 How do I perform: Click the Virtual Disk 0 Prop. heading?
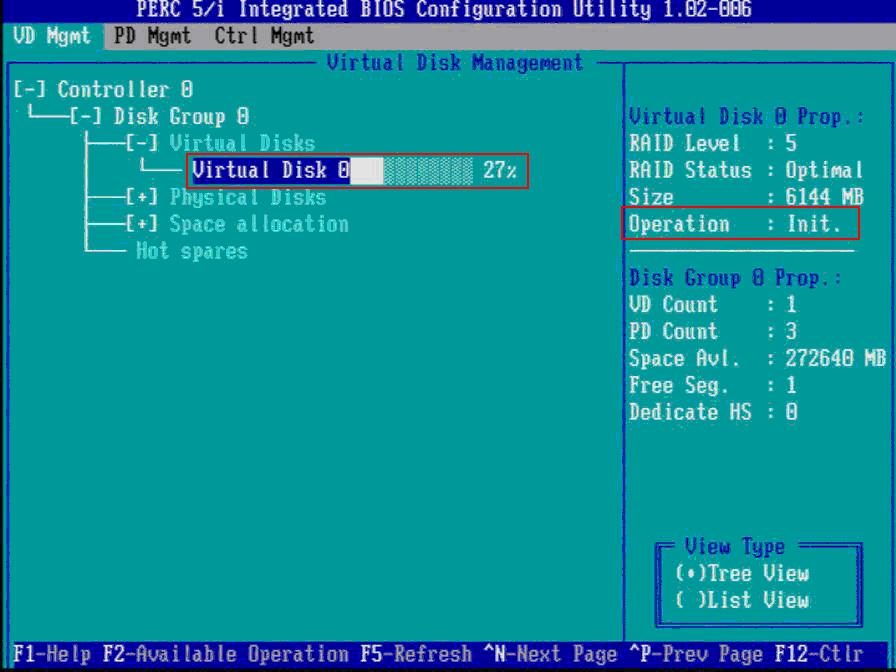(x=746, y=117)
